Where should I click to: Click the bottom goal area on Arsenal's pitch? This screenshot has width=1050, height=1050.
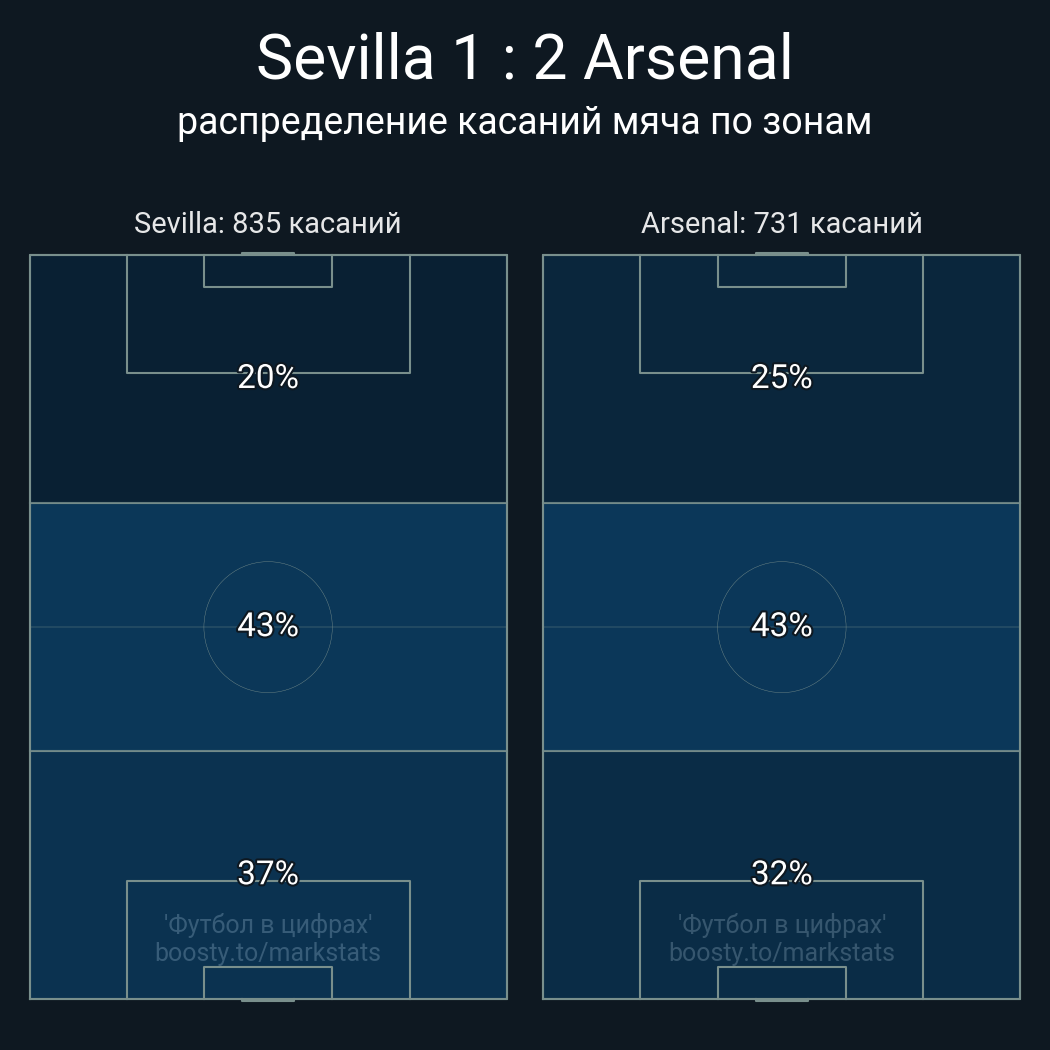[781, 983]
